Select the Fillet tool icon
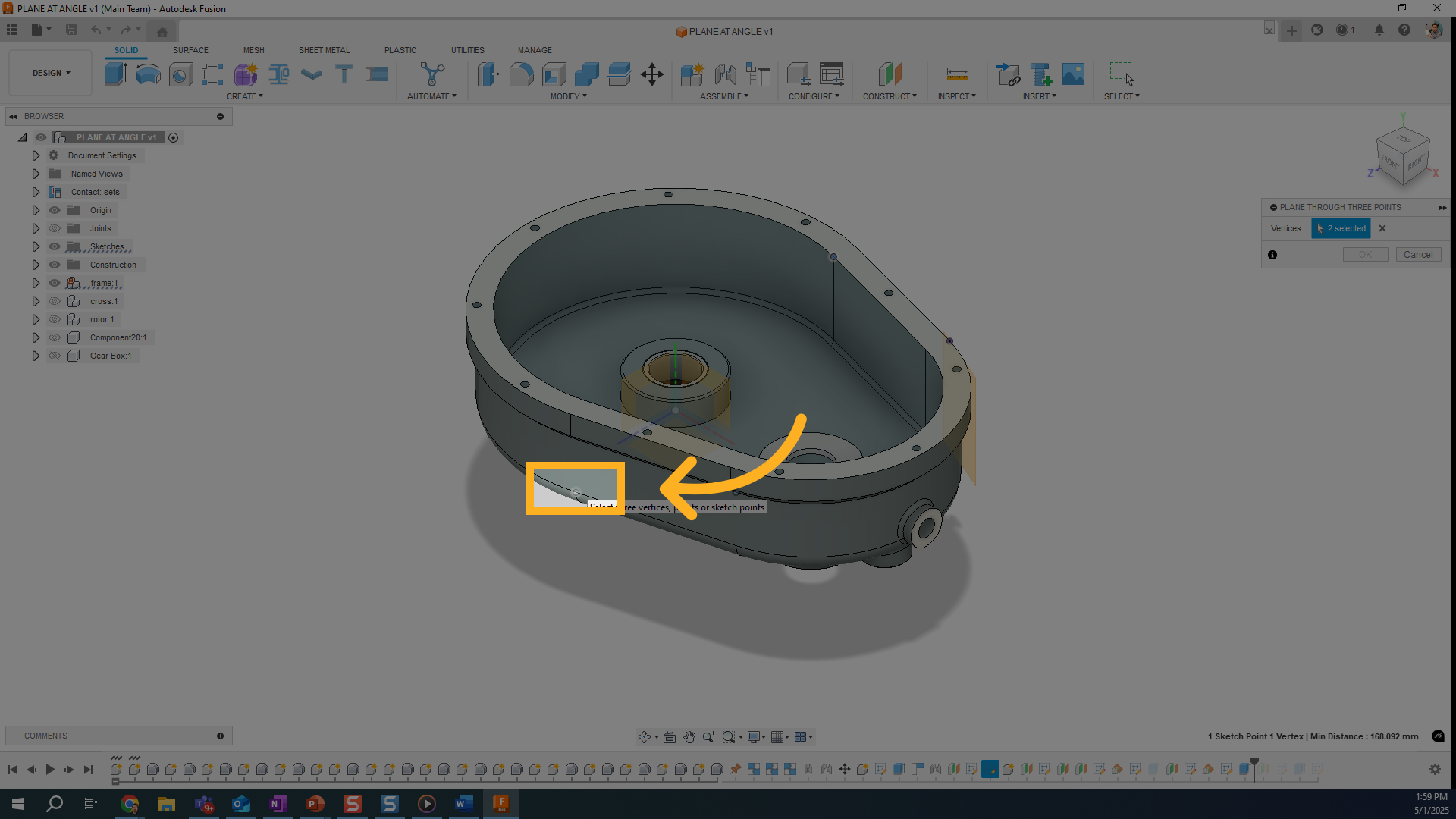This screenshot has height=819, width=1456. point(521,74)
